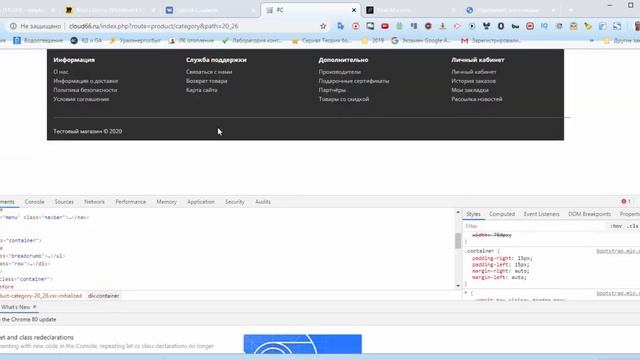
Task: Open 'Связаться с нами' footer link
Action: [x=209, y=72]
